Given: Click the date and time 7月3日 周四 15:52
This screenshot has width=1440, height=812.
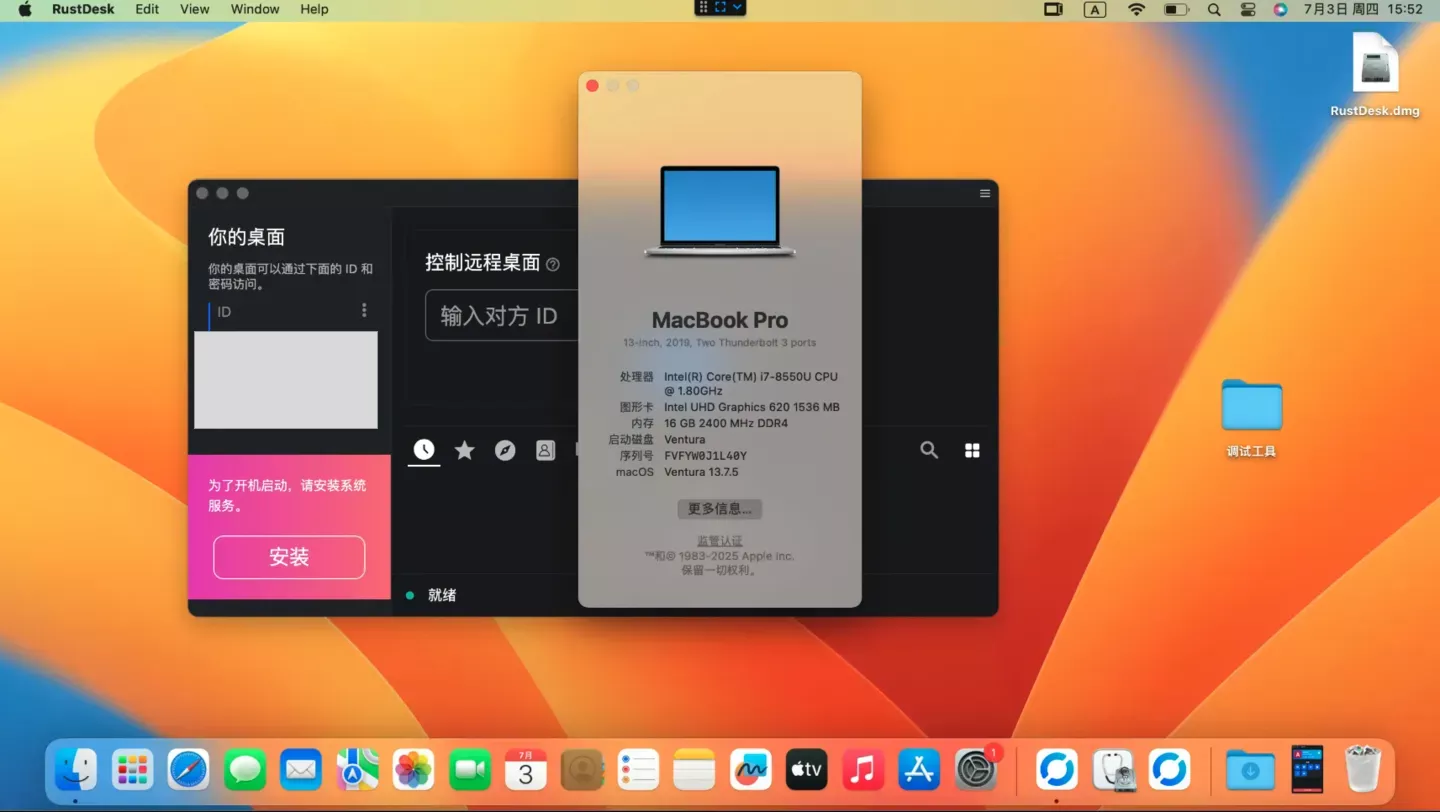Looking at the screenshot, I should [1363, 9].
